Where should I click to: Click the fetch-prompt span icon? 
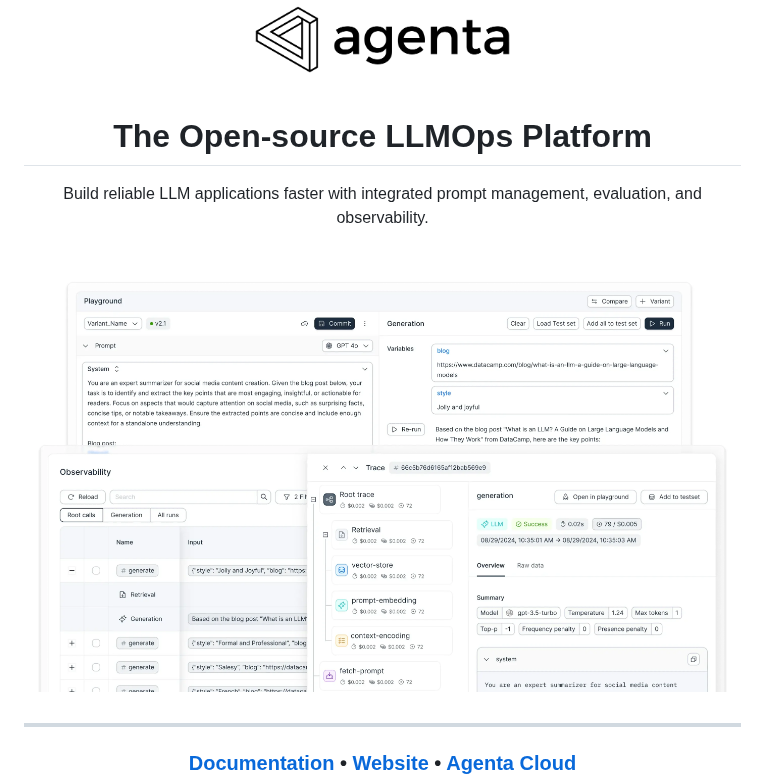pos(329,676)
